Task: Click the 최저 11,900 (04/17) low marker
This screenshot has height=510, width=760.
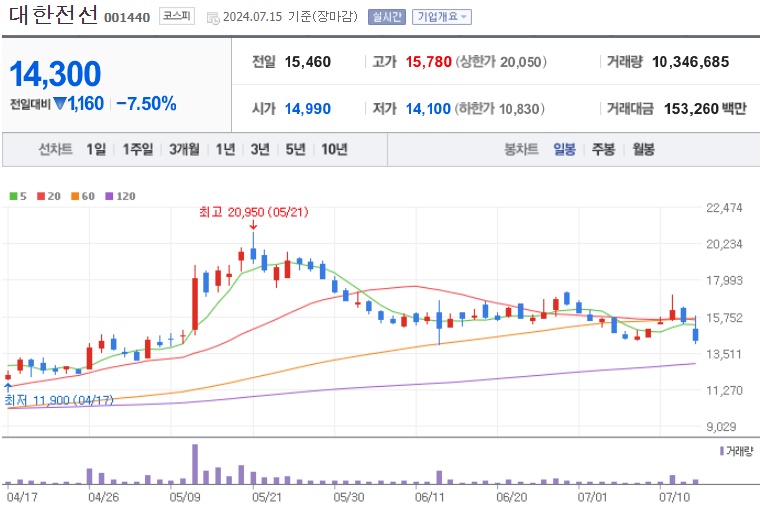Action: tap(59, 400)
